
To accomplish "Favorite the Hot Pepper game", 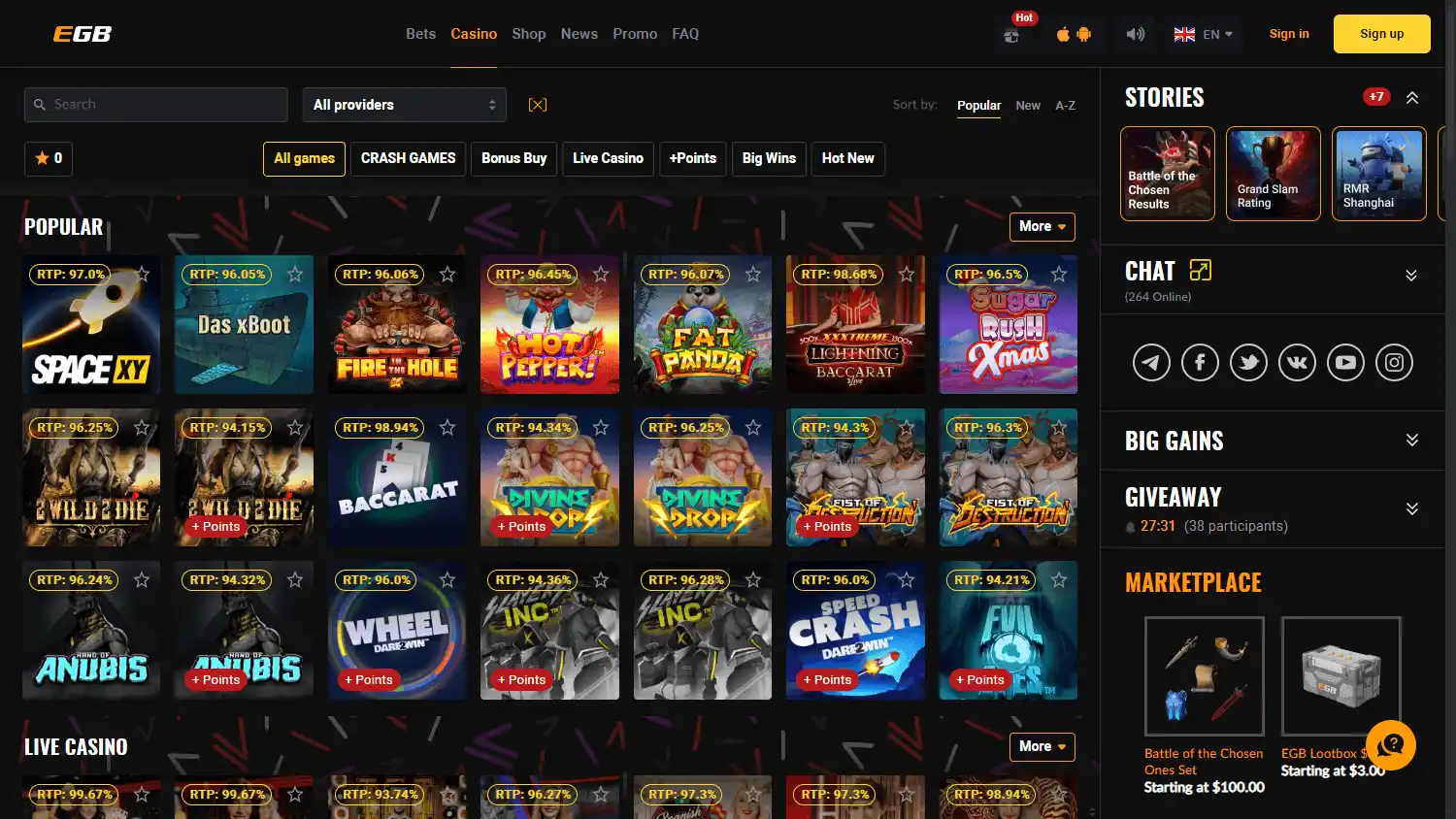I will [601, 275].
